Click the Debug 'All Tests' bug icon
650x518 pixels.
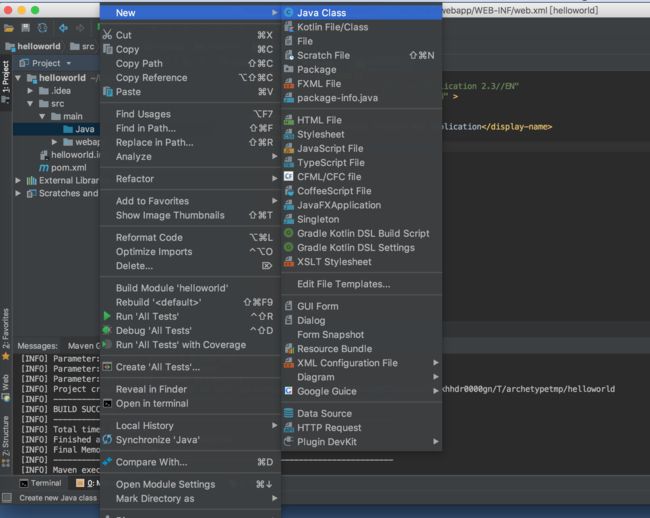coord(107,330)
